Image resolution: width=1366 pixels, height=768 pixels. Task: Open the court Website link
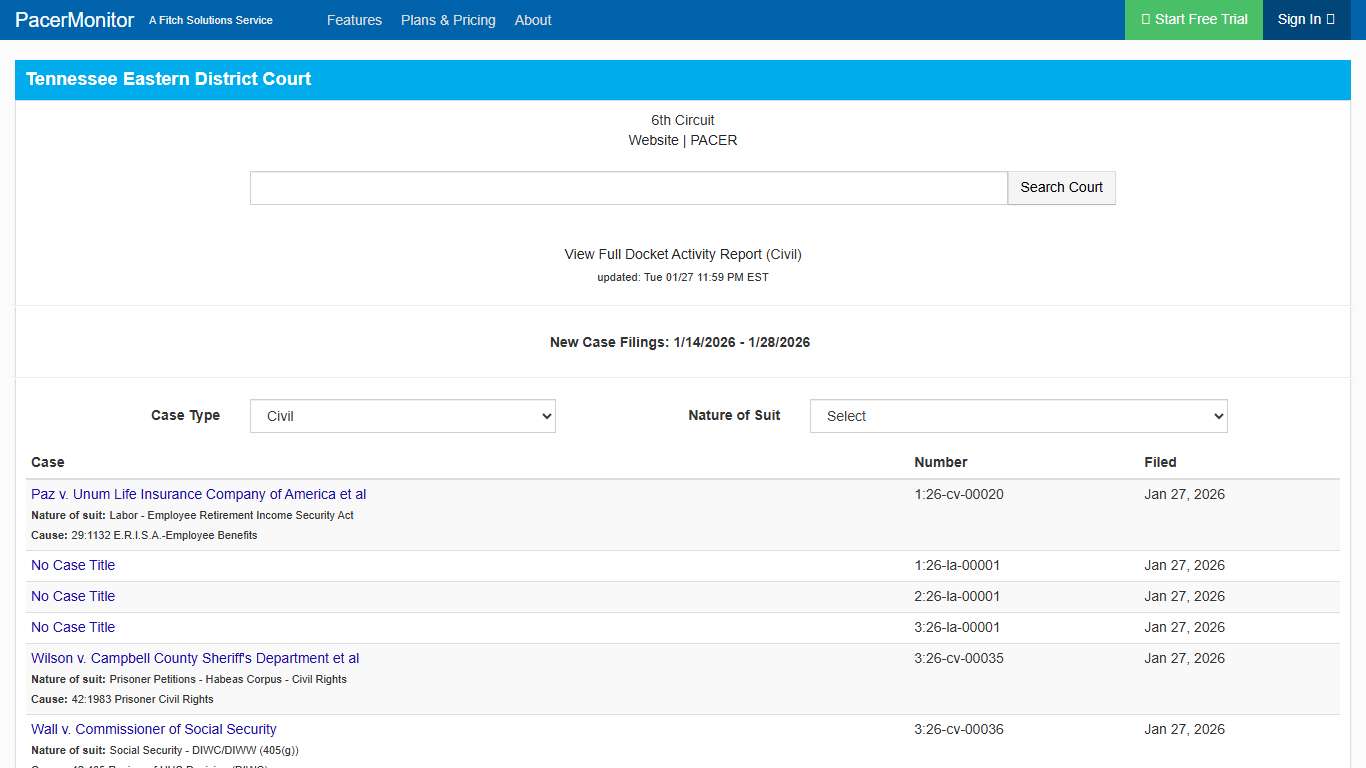[653, 140]
